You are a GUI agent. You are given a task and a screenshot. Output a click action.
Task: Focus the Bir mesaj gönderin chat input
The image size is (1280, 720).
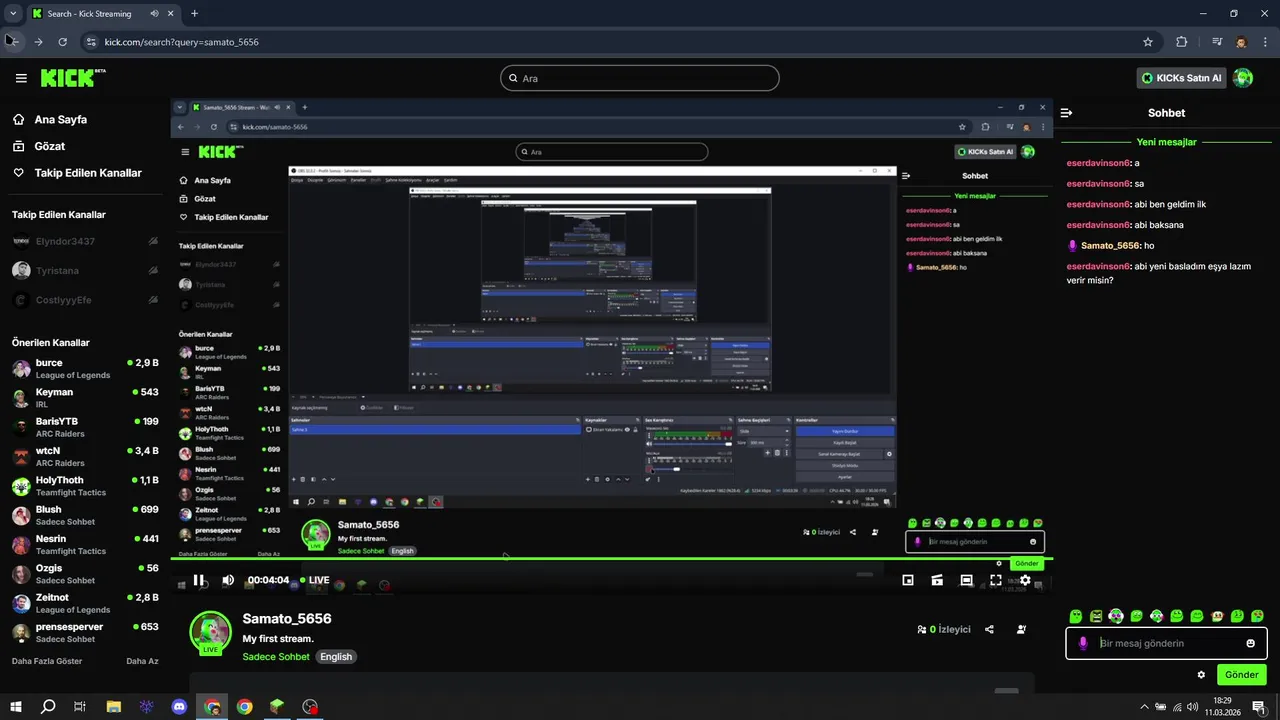click(1167, 643)
